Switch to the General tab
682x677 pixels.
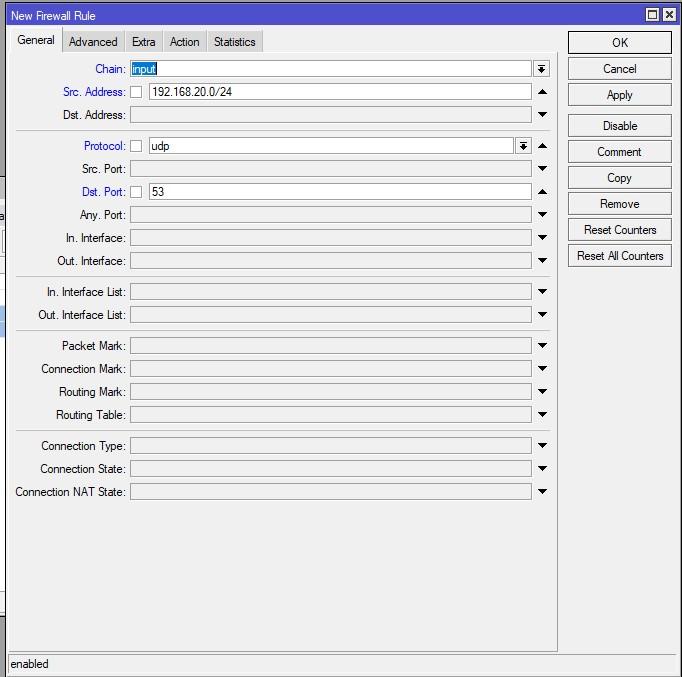[x=36, y=40]
